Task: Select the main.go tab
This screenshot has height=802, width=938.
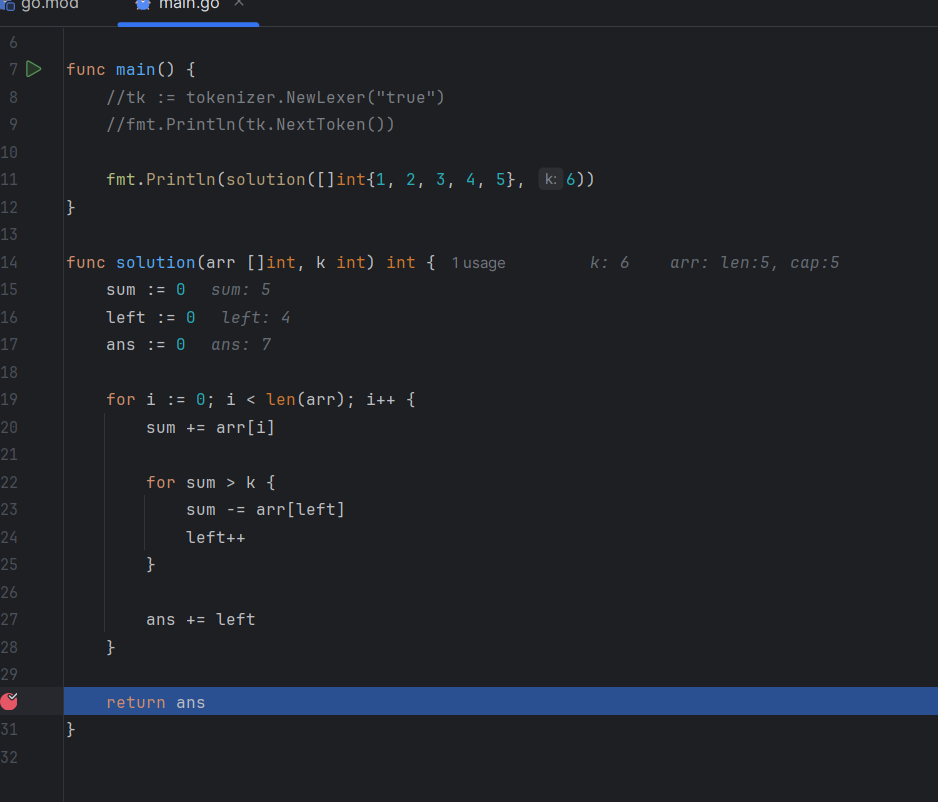Action: [188, 5]
